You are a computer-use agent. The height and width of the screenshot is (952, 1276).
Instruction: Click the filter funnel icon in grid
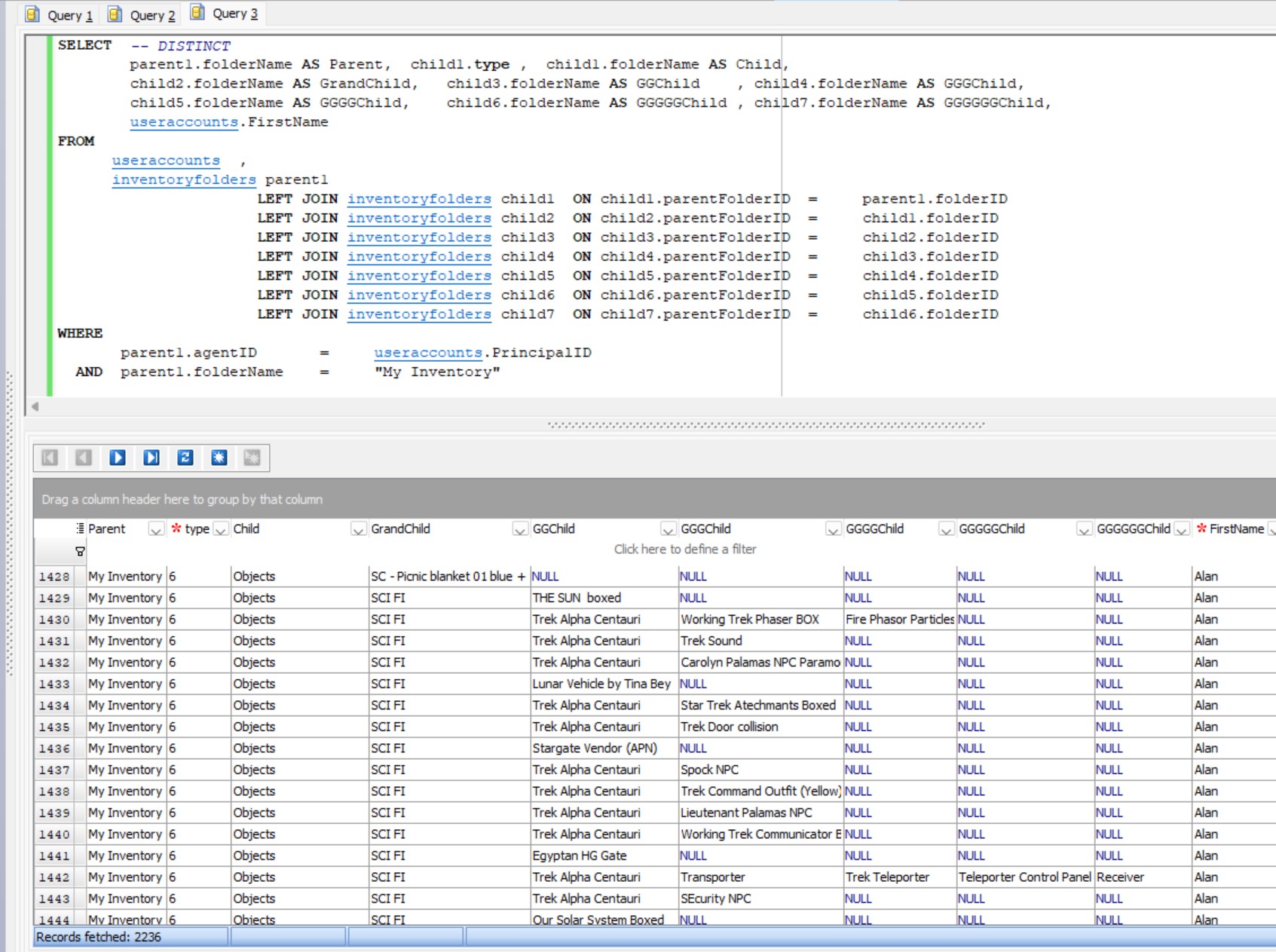pyautogui.click(x=80, y=552)
